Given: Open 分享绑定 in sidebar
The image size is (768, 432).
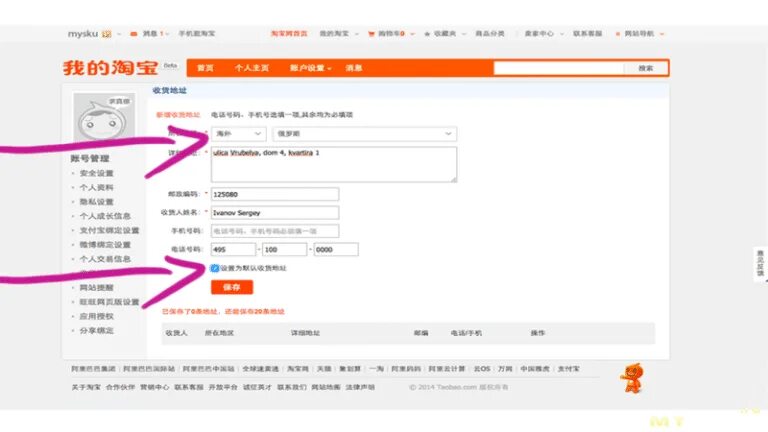Looking at the screenshot, I should [x=96, y=331].
